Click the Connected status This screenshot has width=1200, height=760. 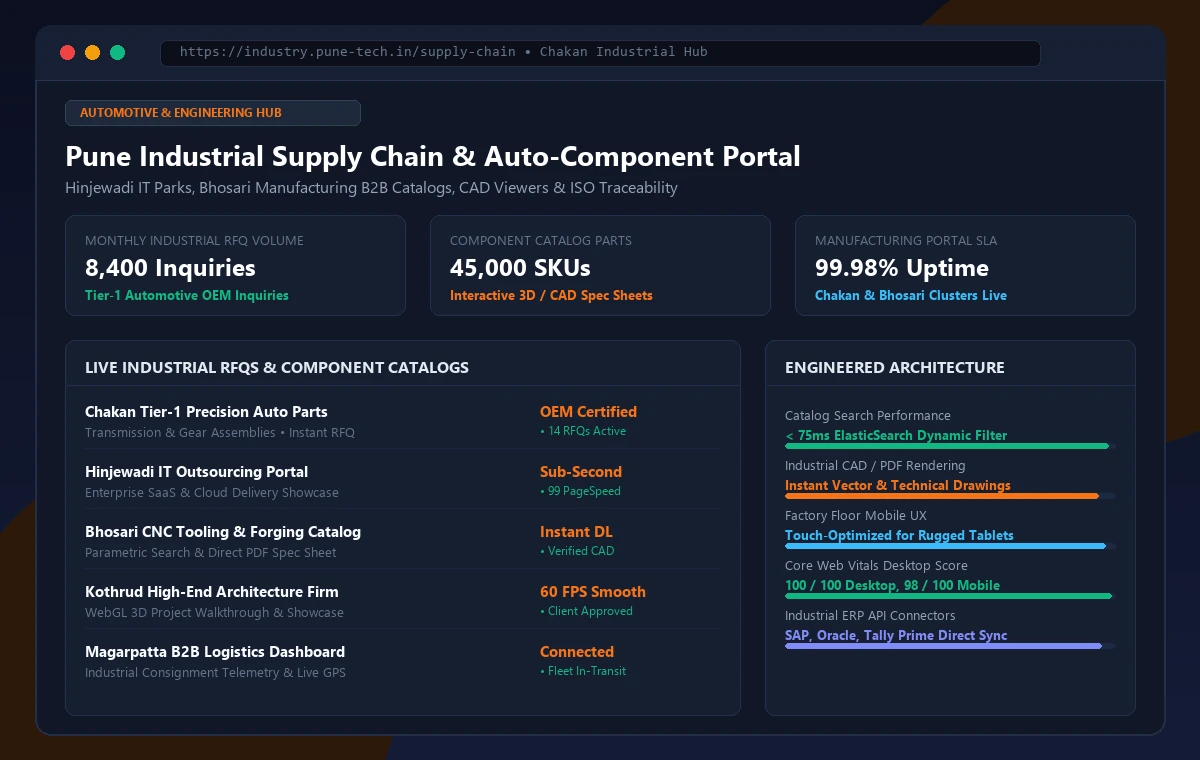[x=577, y=652]
